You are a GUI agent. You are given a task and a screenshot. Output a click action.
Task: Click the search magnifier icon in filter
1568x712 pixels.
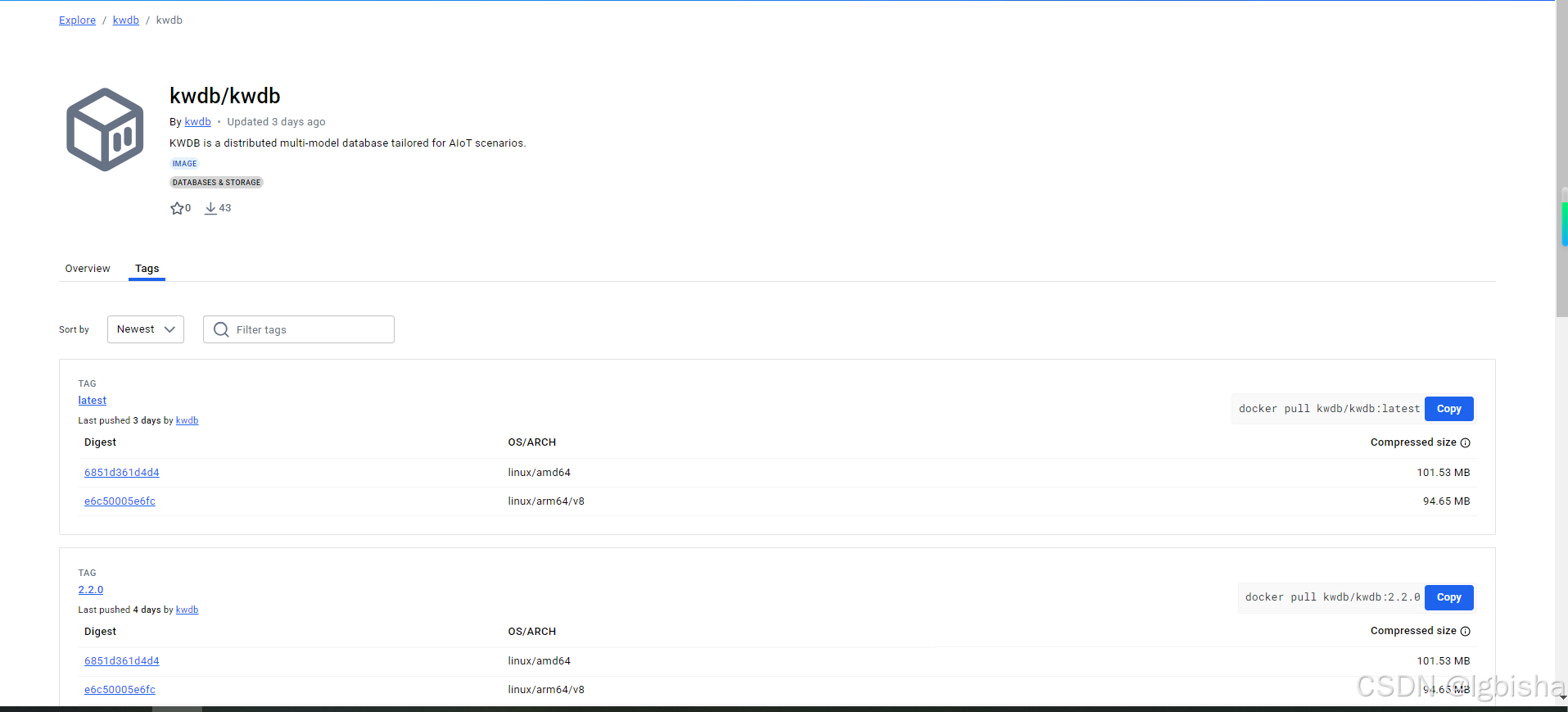pyautogui.click(x=221, y=329)
